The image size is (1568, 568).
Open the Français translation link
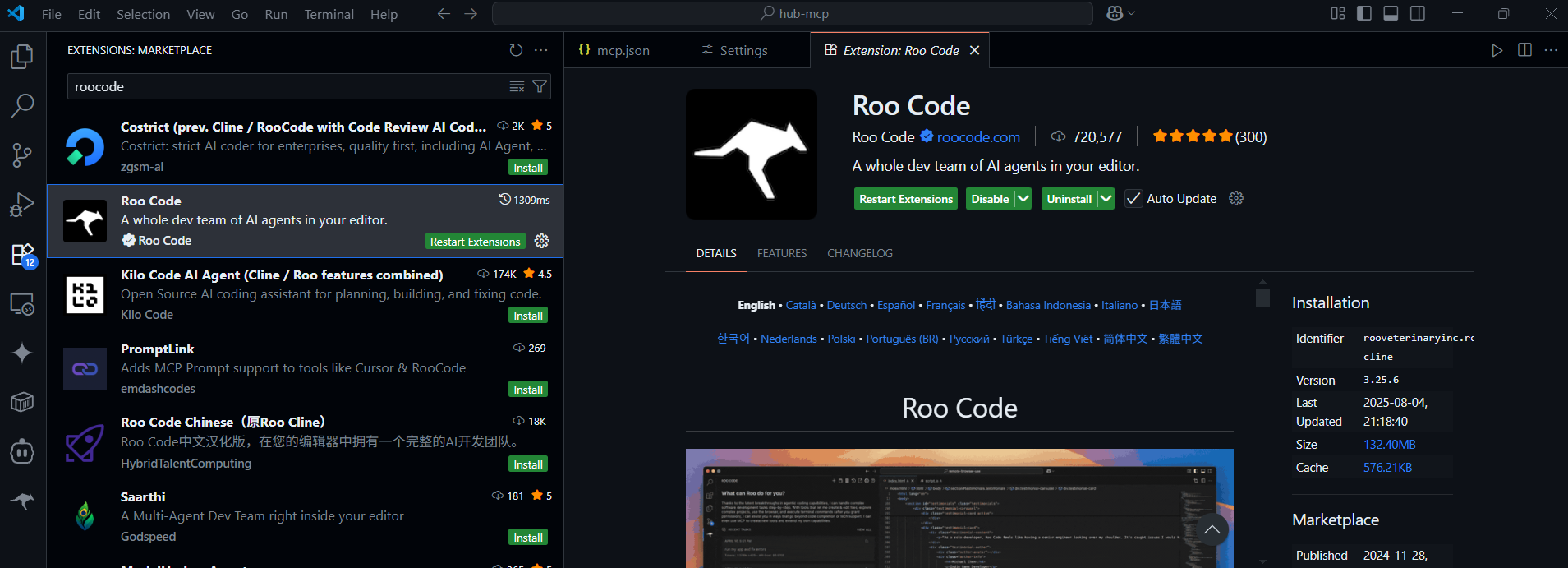pyautogui.click(x=945, y=305)
